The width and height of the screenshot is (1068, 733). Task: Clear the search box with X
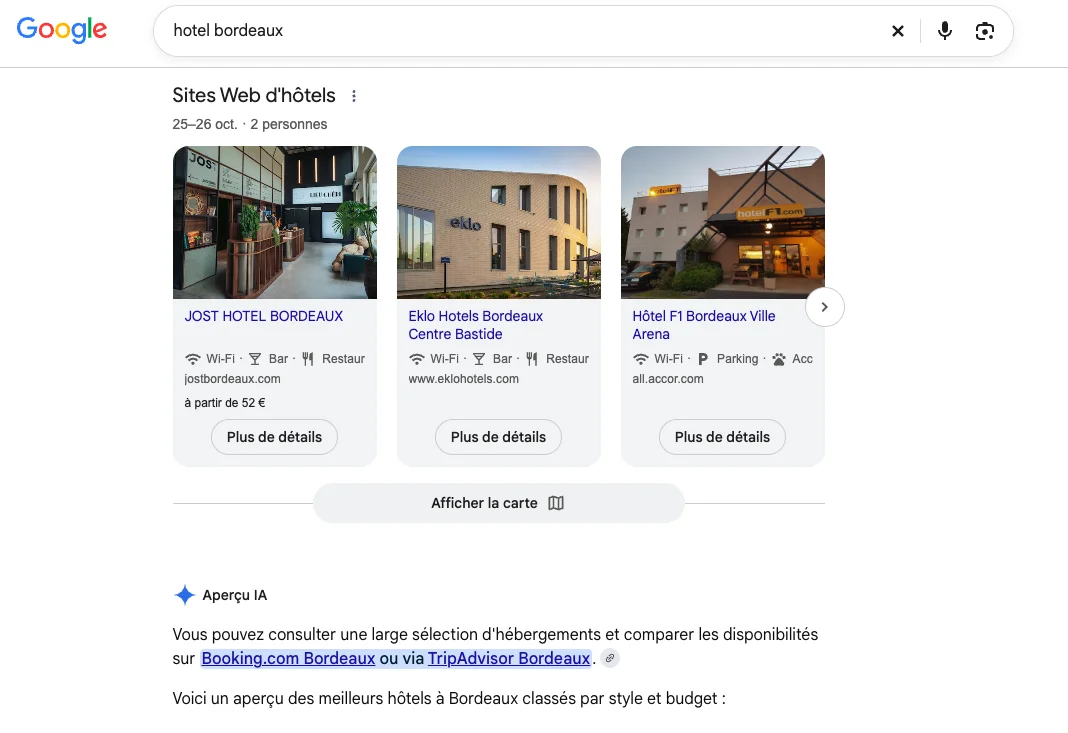click(898, 31)
